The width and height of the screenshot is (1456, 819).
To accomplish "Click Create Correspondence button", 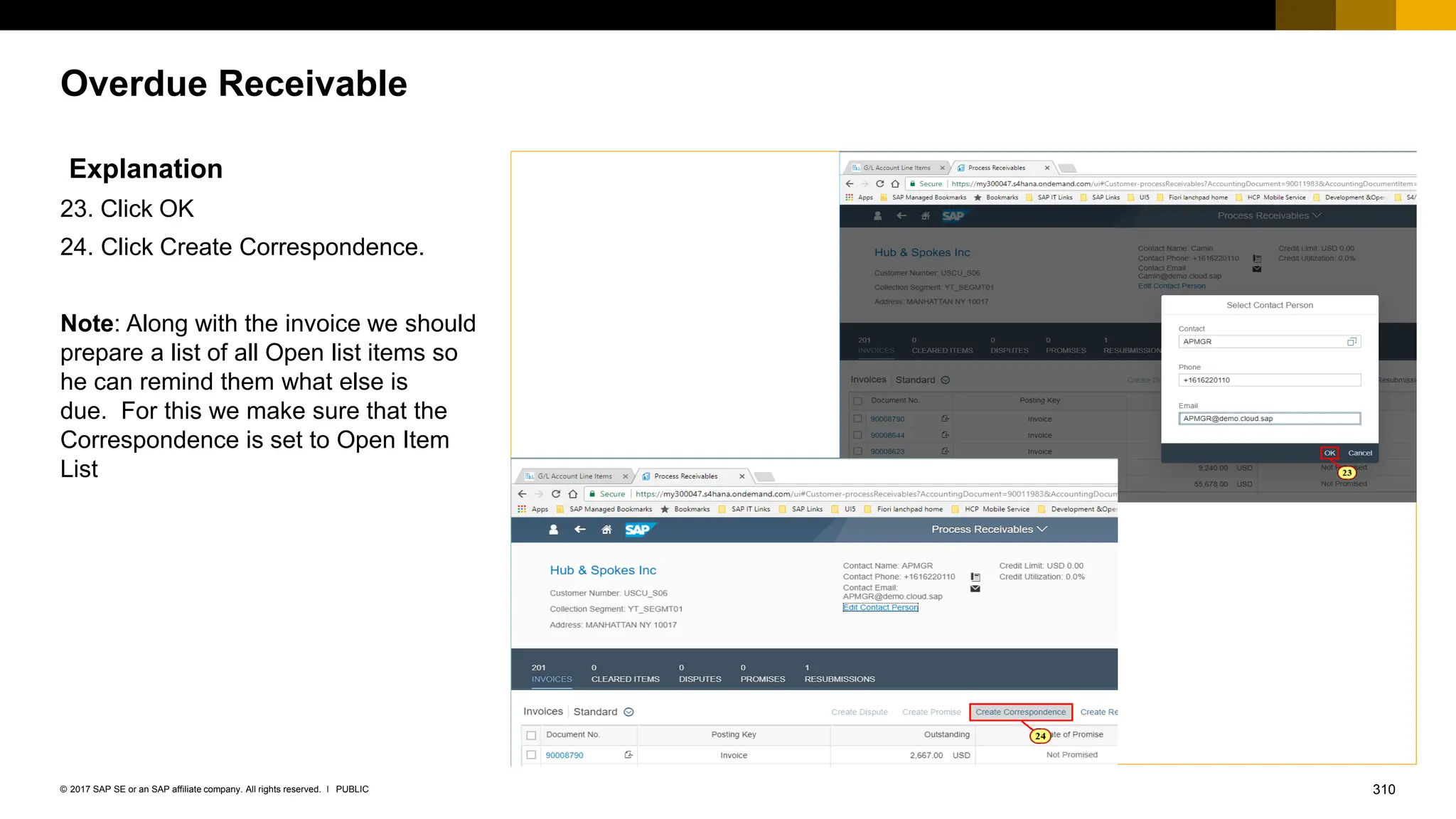I will 1020,712.
